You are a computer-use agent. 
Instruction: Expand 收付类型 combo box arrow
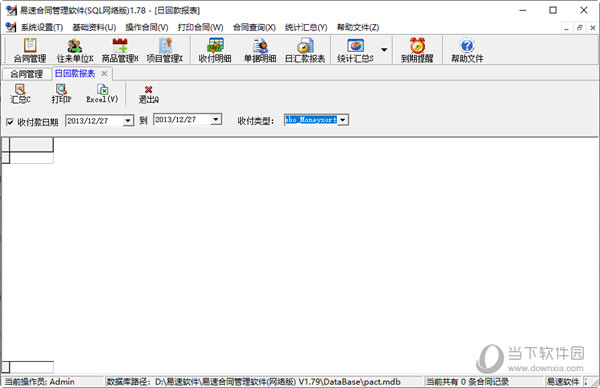[x=343, y=120]
